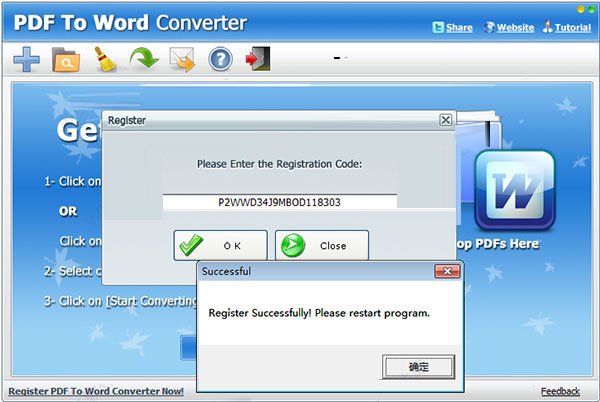Click the green dot at top right
The image size is (600, 402).
click(x=592, y=9)
